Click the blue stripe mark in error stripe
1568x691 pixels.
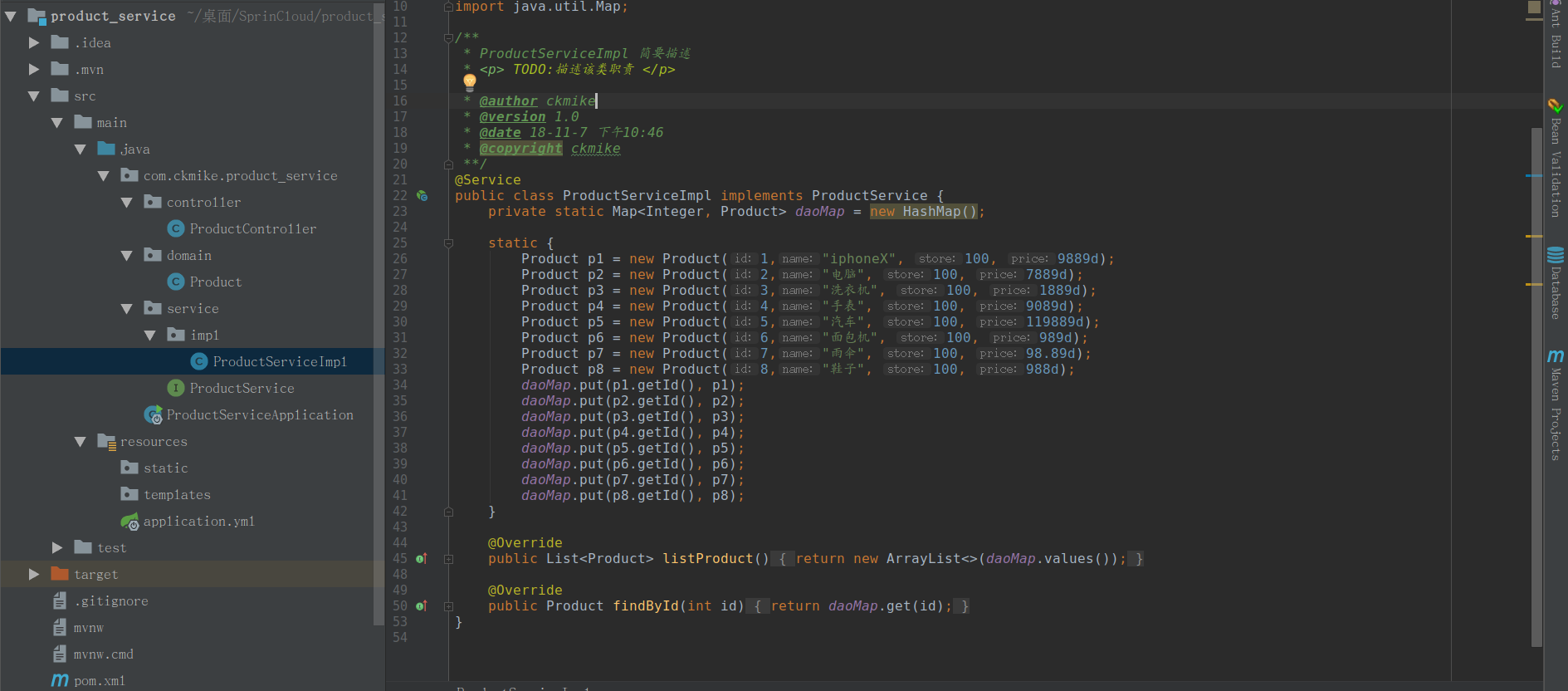coord(1534,176)
